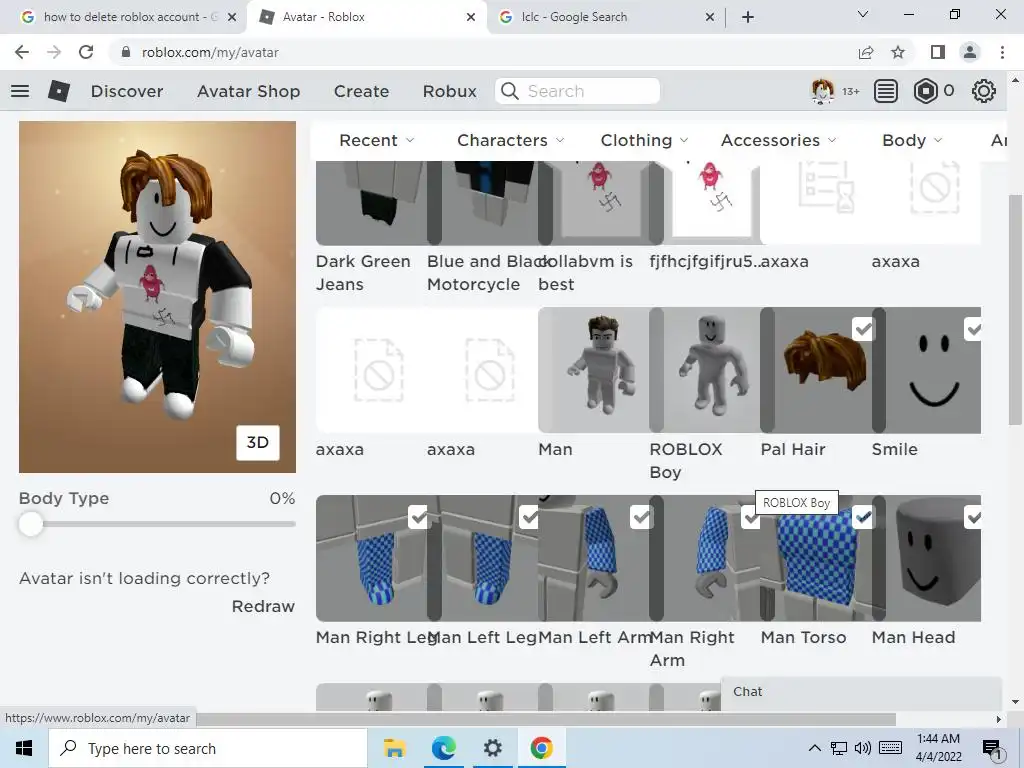This screenshot has width=1024, height=768.
Task: Uncheck the Pal Hair item checkbox
Action: 863,328
